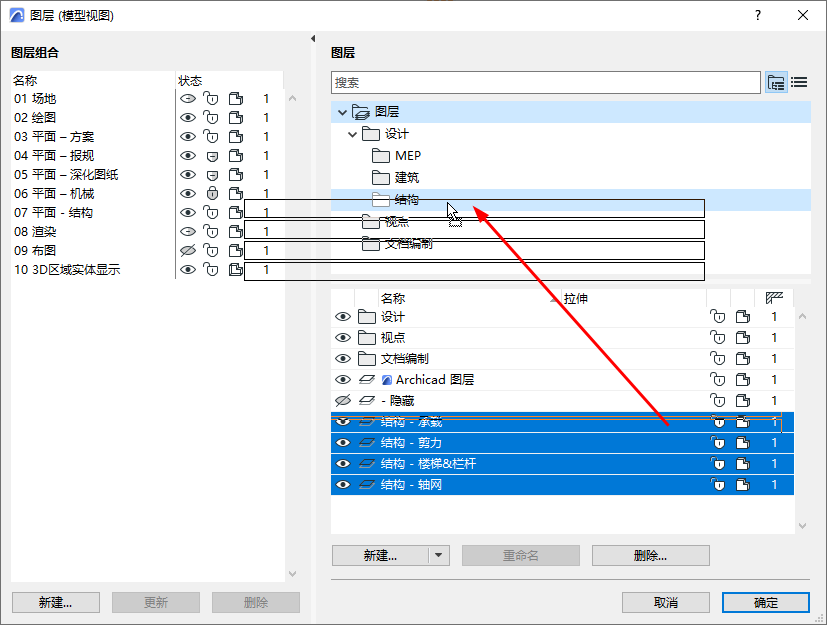The width and height of the screenshot is (827, 625).
Task: Click 状态 column header in combinations
Action: coord(190,81)
